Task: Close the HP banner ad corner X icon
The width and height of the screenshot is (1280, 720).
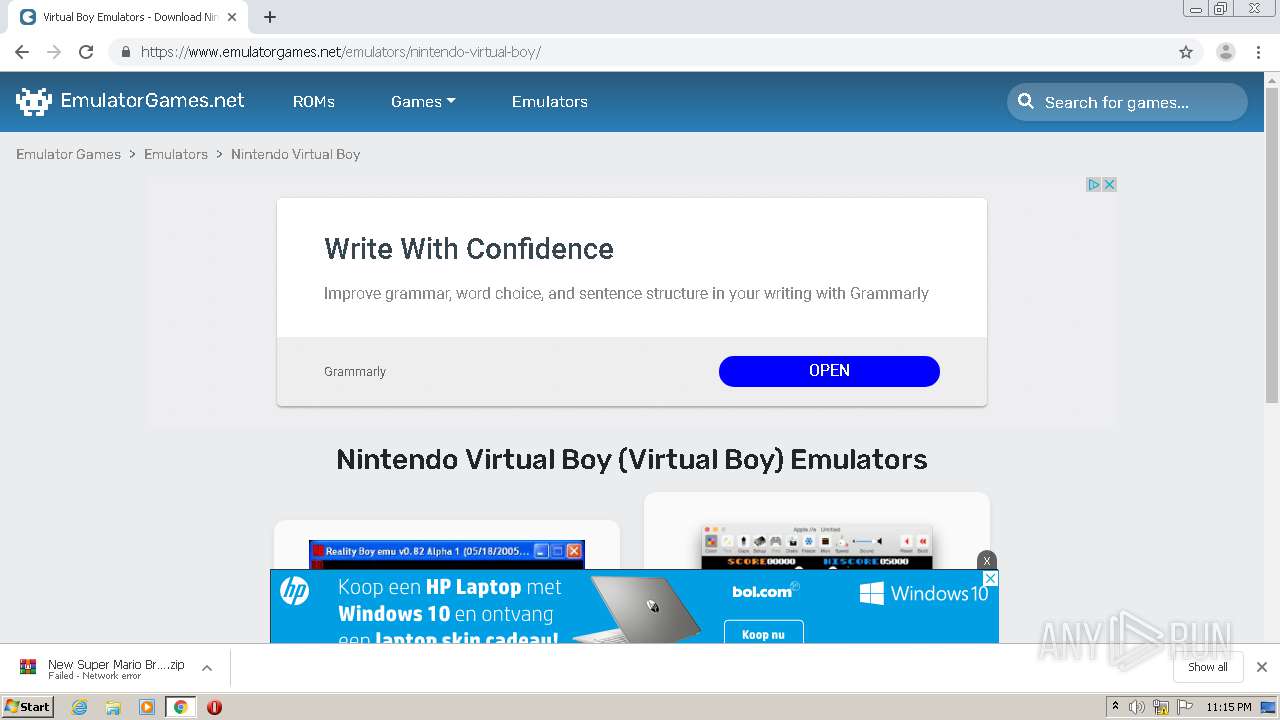Action: [x=990, y=578]
